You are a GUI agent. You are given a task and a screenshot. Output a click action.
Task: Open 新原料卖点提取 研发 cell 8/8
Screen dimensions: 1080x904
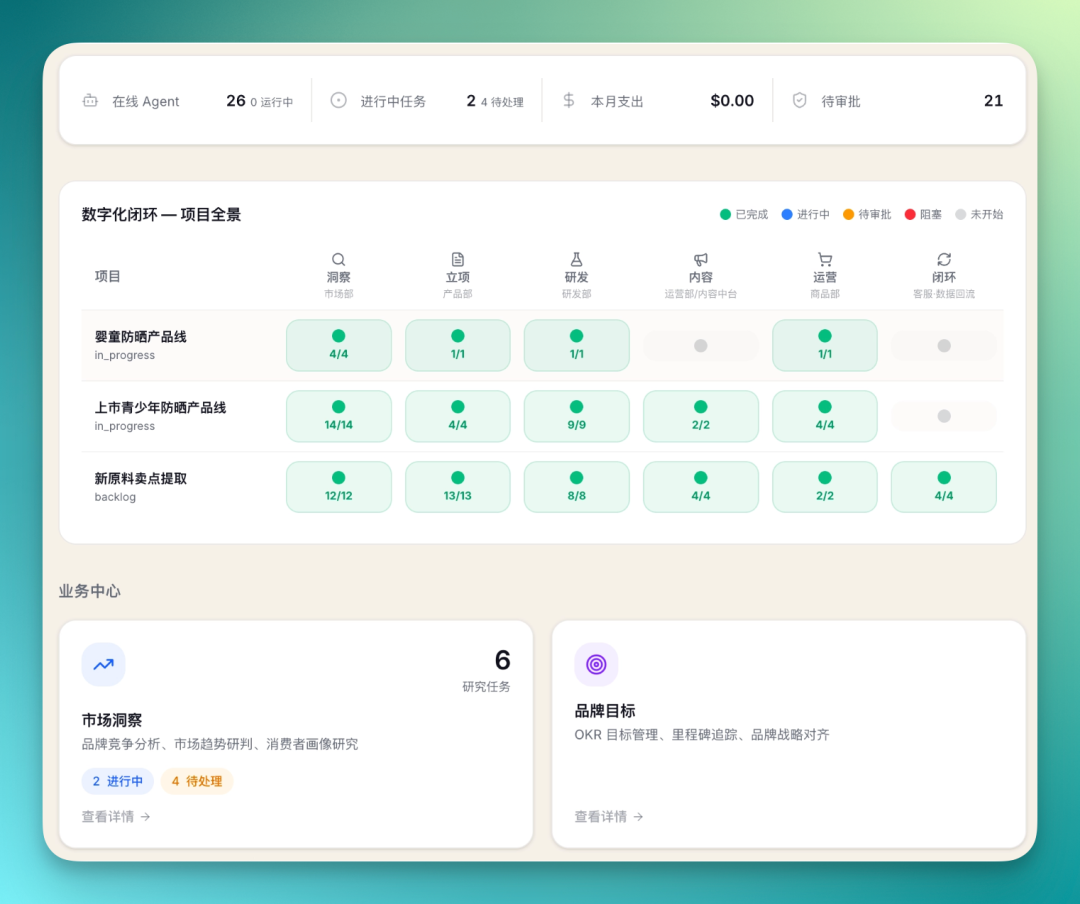tap(577, 487)
